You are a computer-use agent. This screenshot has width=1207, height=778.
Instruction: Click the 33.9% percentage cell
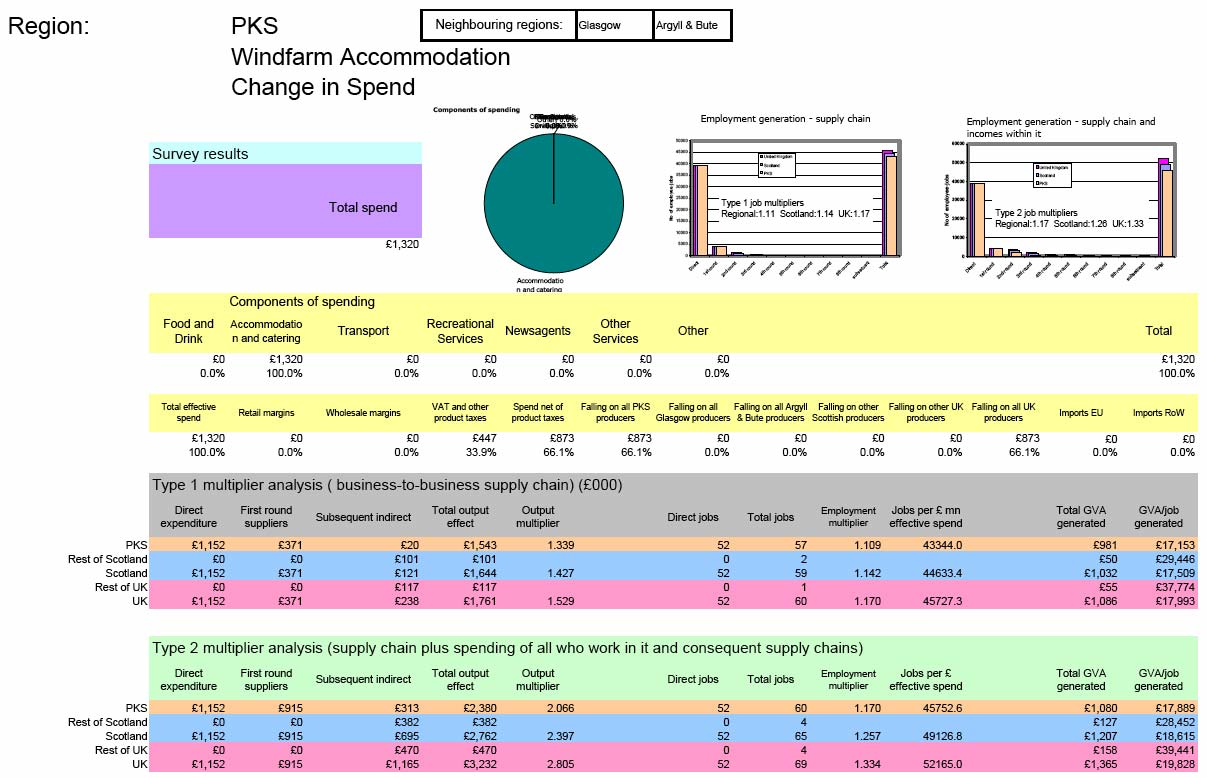tap(479, 452)
